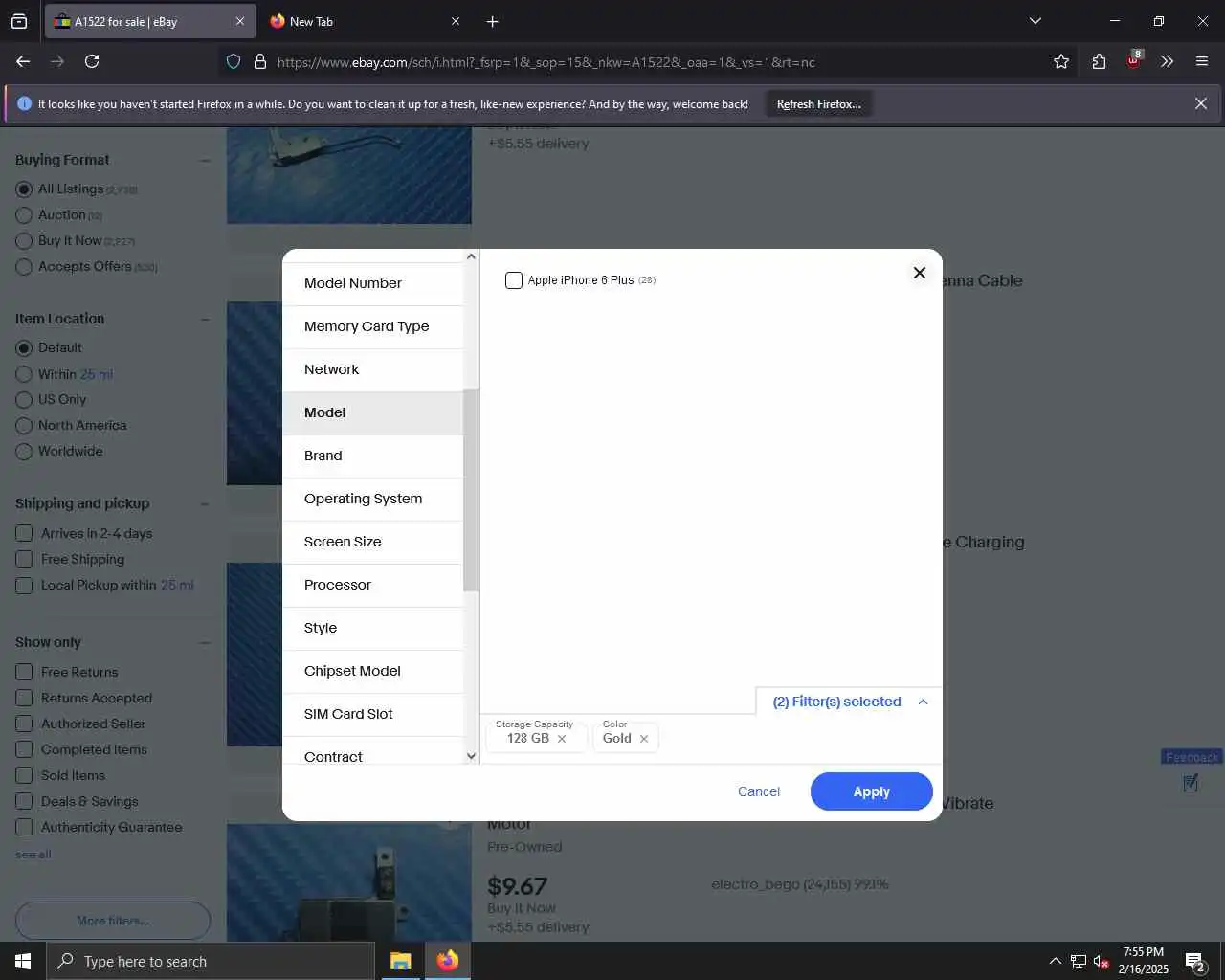Image resolution: width=1225 pixels, height=980 pixels.
Task: Open the Operating System category
Action: 373,499
